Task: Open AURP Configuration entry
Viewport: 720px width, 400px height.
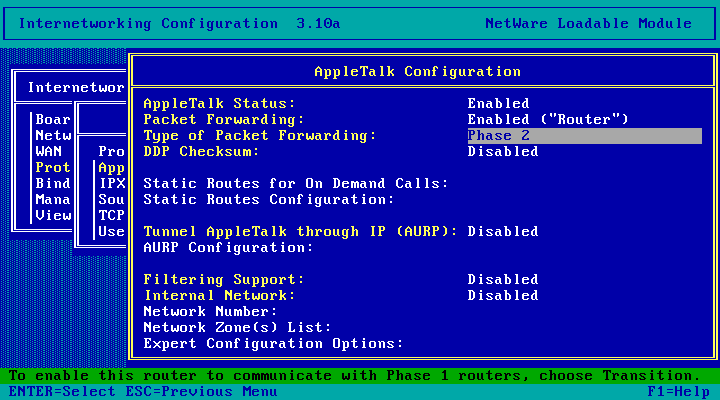Action: pyautogui.click(x=228, y=248)
